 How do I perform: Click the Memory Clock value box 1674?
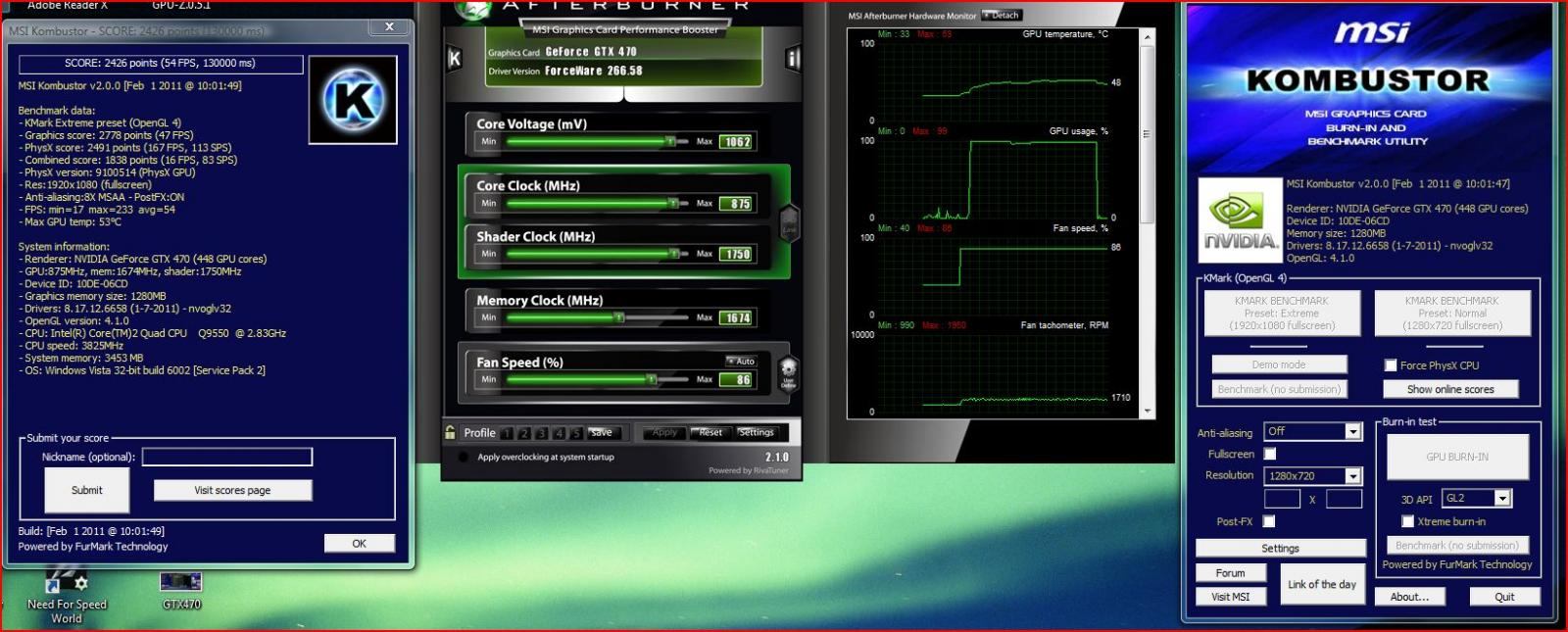point(736,317)
